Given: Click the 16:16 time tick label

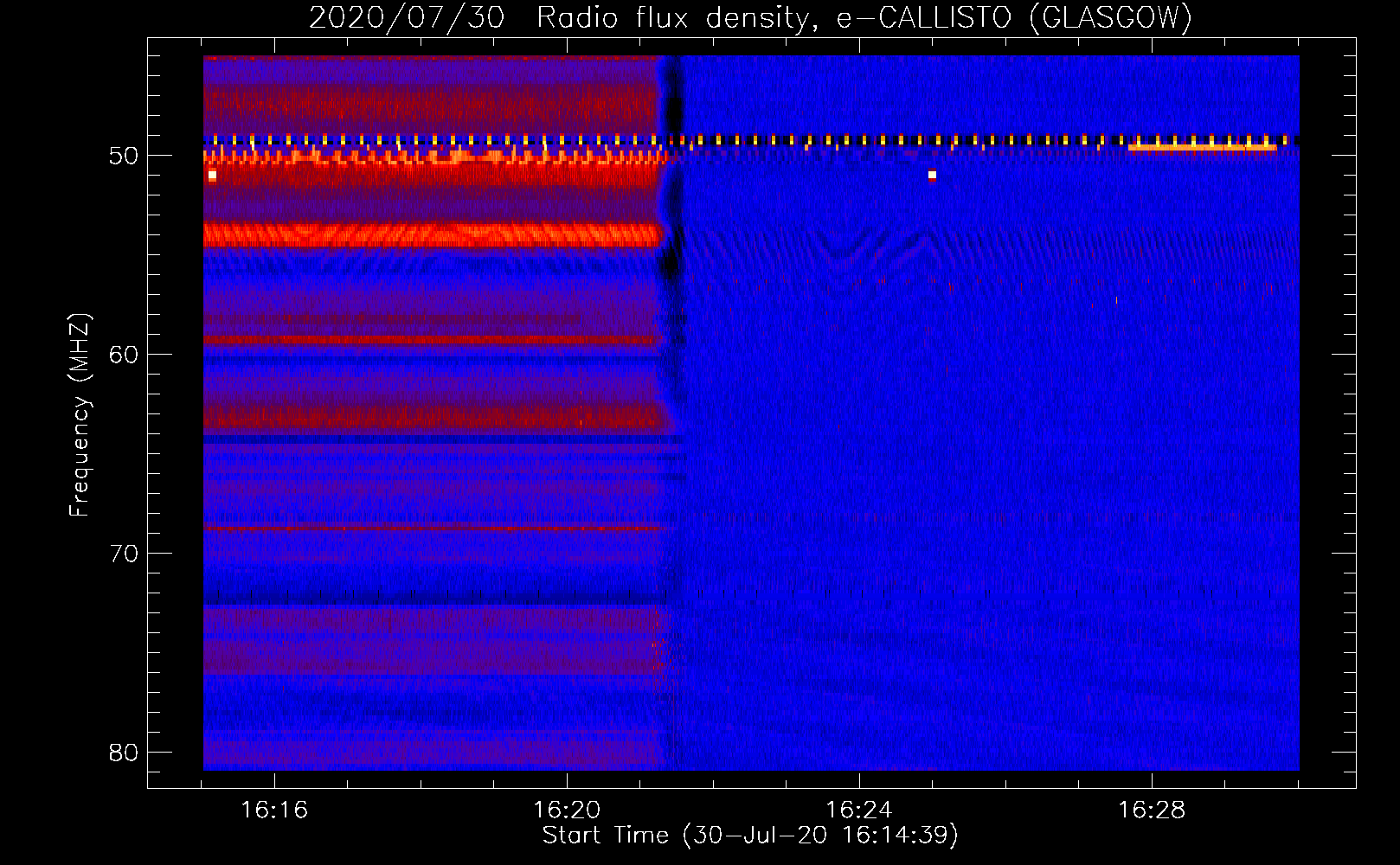Looking at the screenshot, I should click(x=274, y=811).
